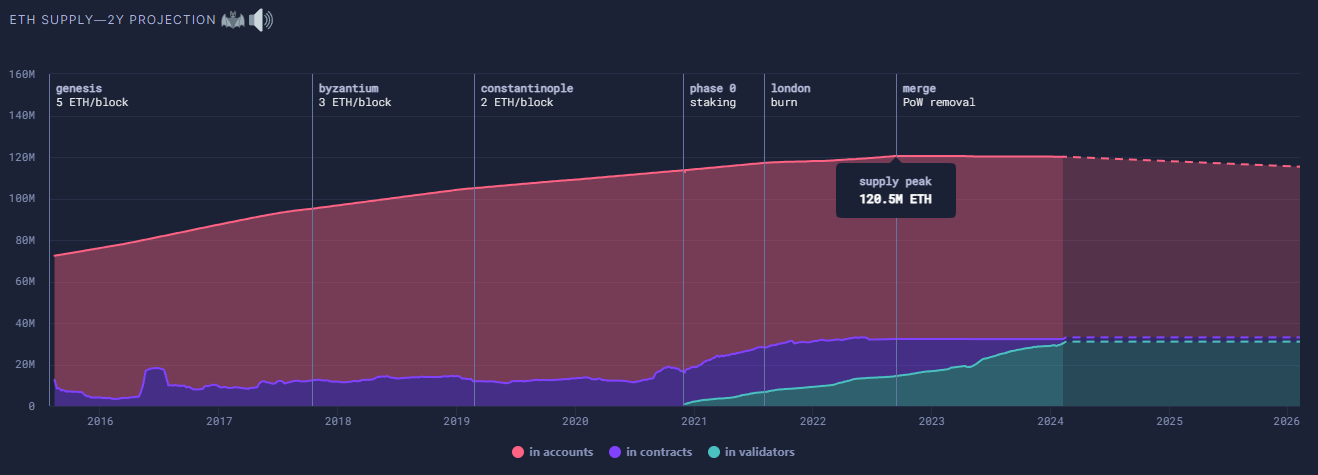
Task: Toggle the 'in validators' legend entry
Action: pyautogui.click(x=751, y=452)
